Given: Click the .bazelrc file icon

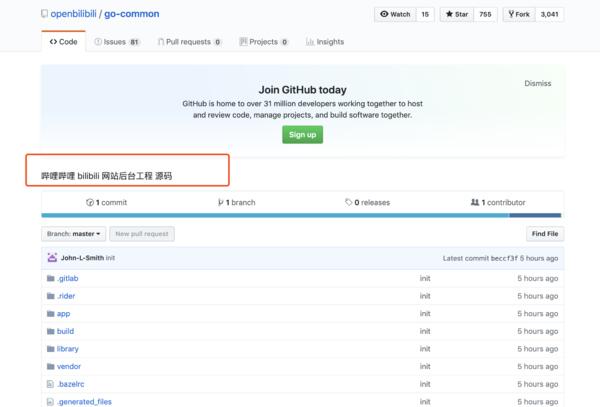Looking at the screenshot, I should point(50,384).
